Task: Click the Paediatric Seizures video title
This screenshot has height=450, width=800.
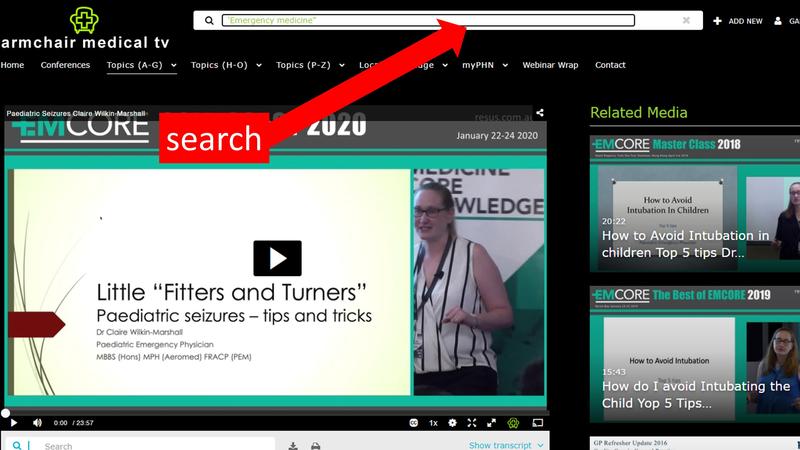Action: [76, 113]
